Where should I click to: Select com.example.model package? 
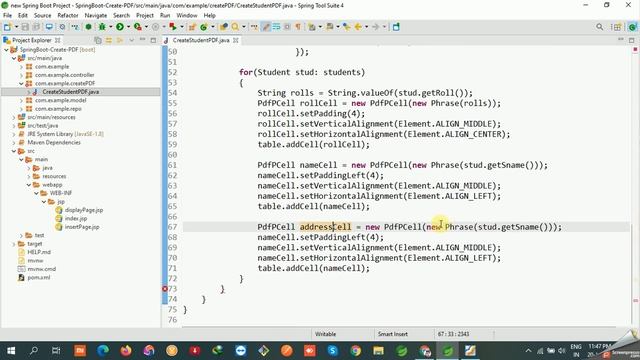[60, 100]
